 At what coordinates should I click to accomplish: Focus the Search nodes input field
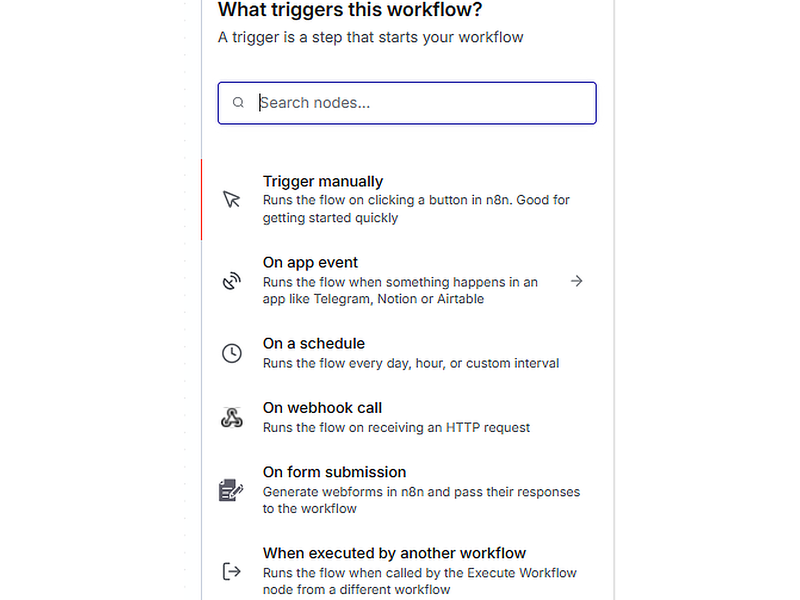click(407, 103)
